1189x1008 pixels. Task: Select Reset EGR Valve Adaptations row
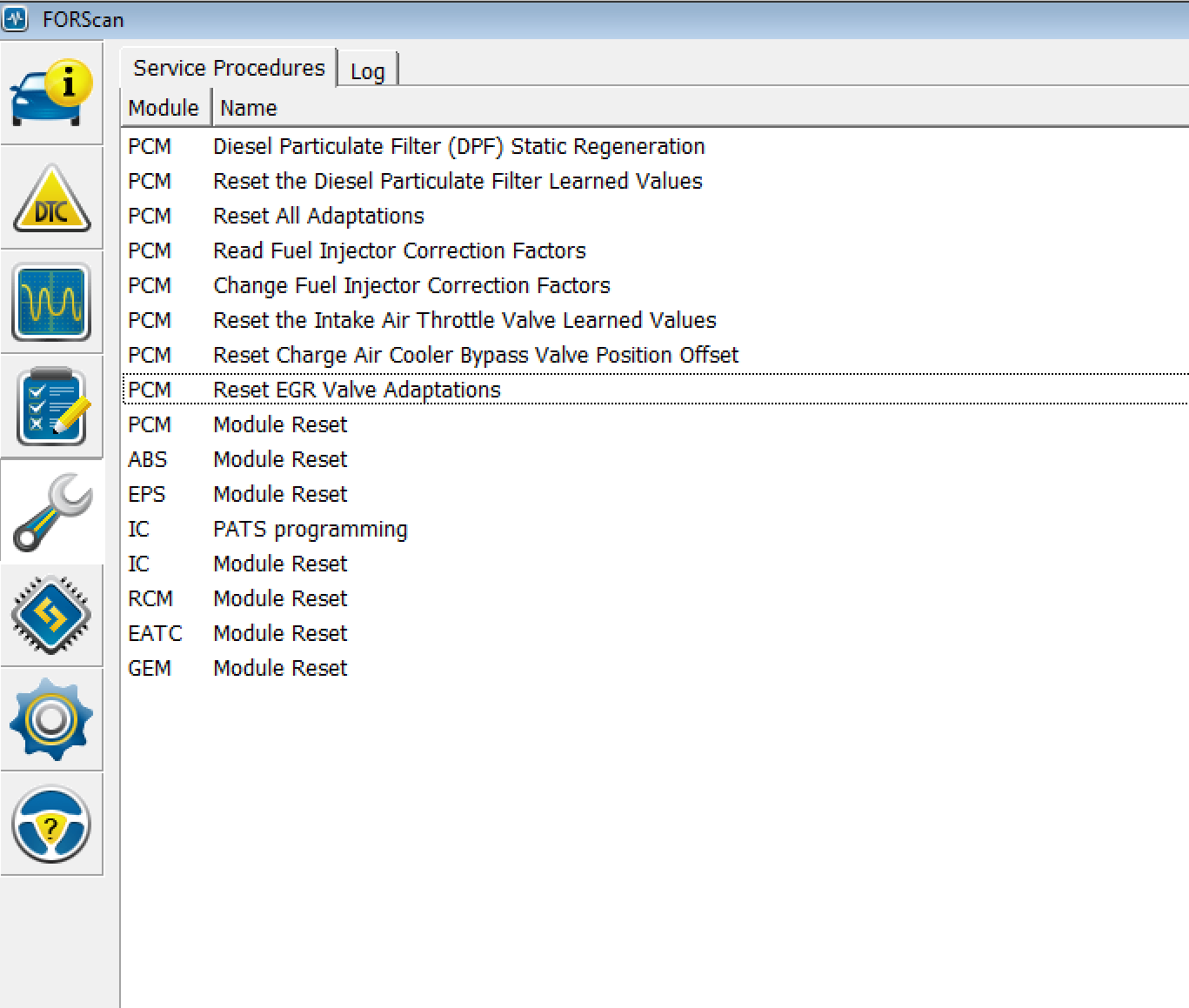click(x=357, y=390)
